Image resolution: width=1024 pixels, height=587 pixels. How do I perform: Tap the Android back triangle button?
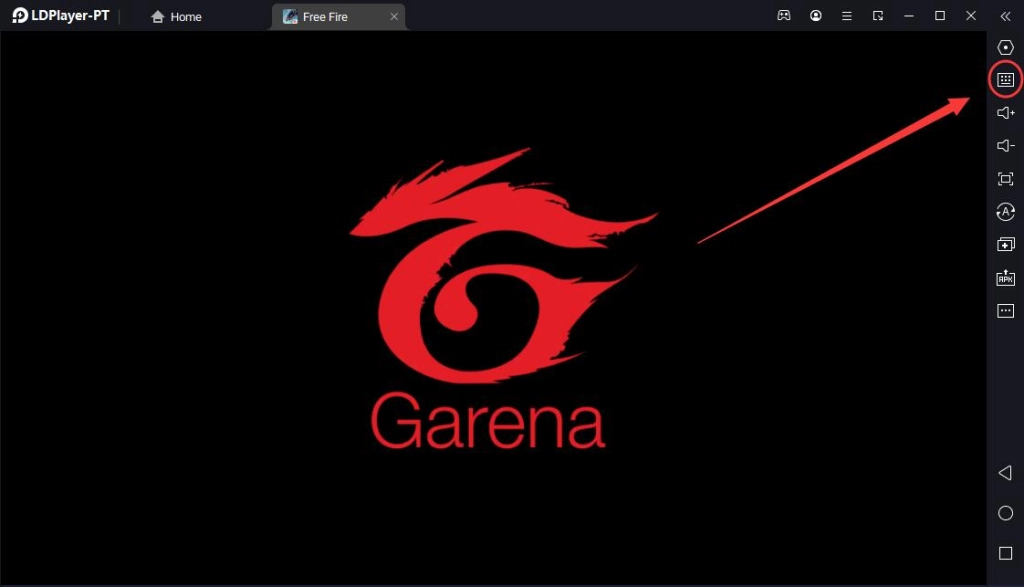point(1005,473)
